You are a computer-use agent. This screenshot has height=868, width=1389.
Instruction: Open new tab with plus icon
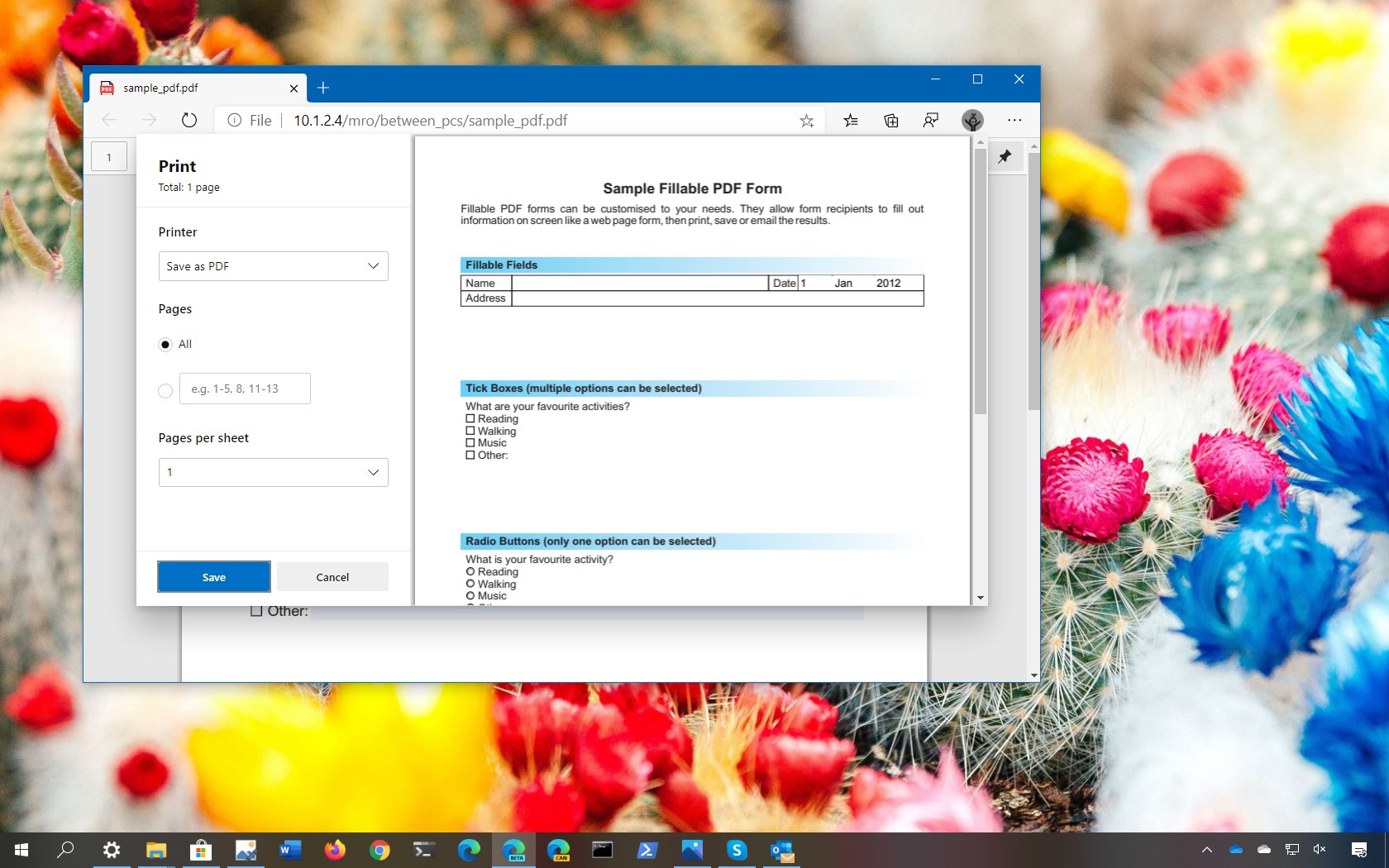tap(323, 88)
